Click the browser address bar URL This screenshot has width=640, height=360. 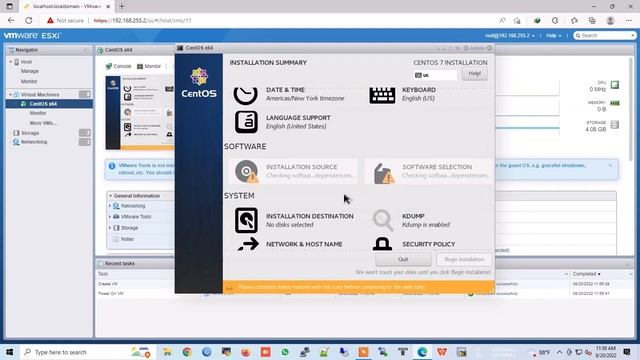pos(142,20)
